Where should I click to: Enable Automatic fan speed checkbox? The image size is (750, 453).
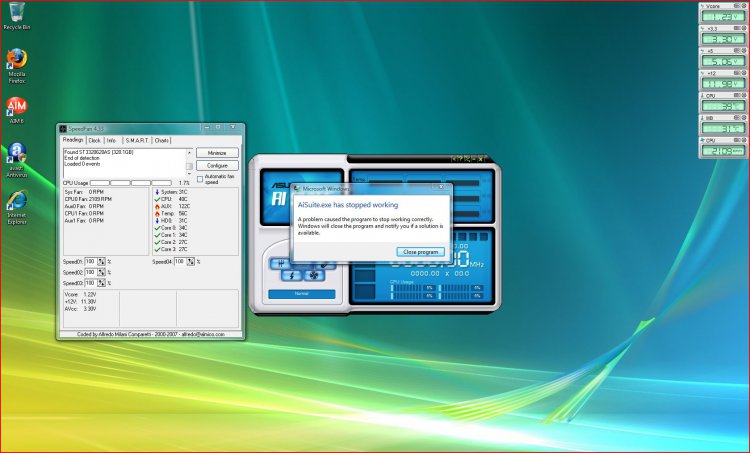[x=200, y=179]
